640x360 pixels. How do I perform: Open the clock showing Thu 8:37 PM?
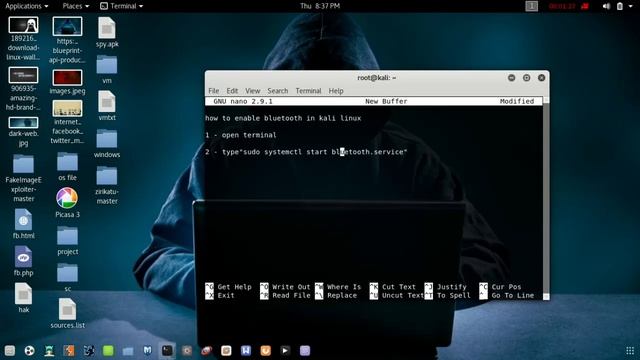320,6
